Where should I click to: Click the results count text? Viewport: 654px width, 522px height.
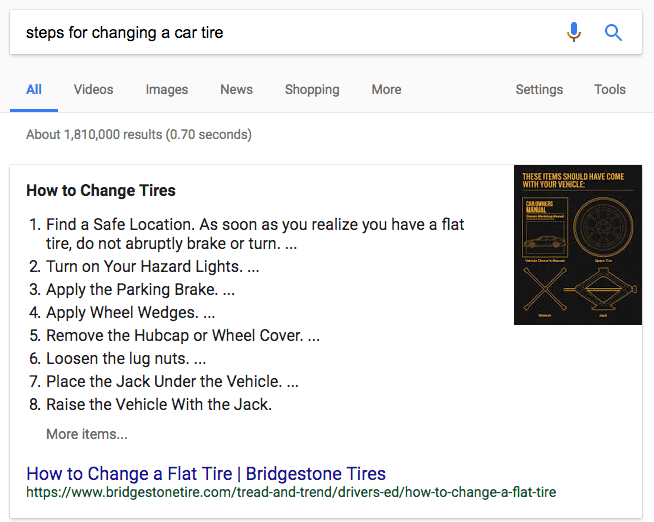[x=139, y=134]
